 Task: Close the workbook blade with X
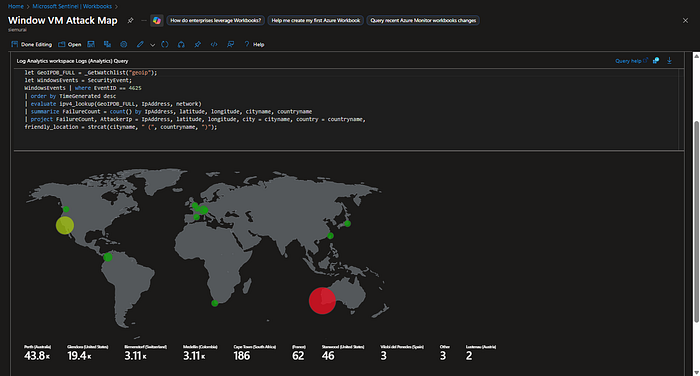tap(685, 21)
